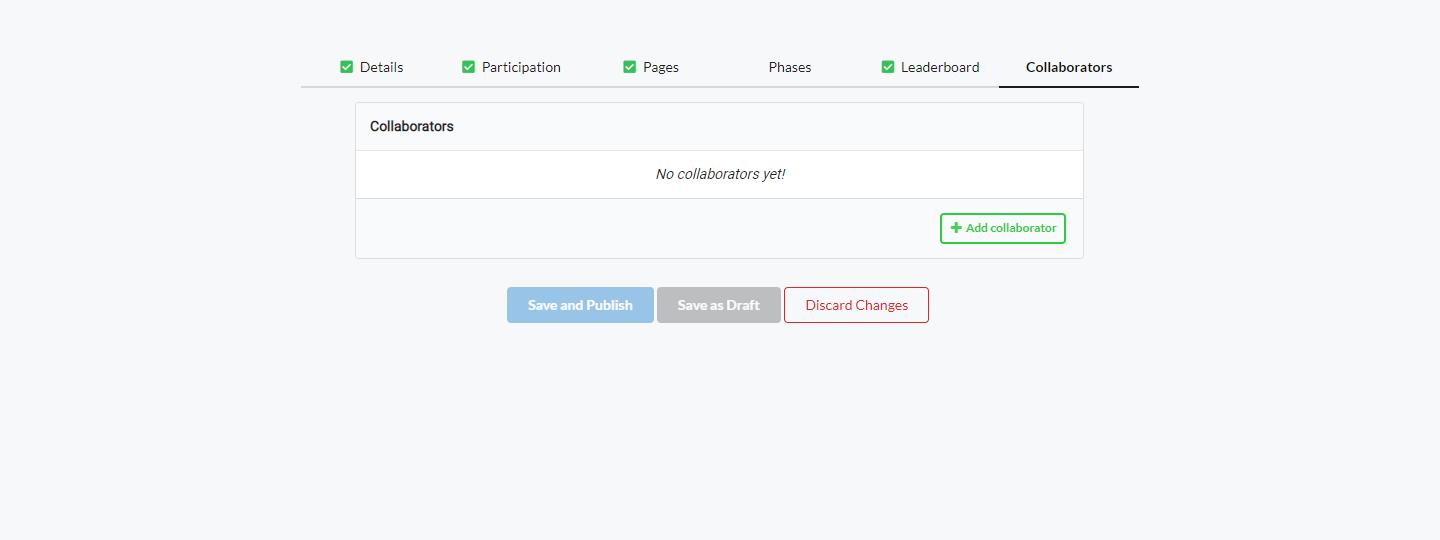Open the Leaderboard tab
The image size is (1440, 540).
coord(939,67)
